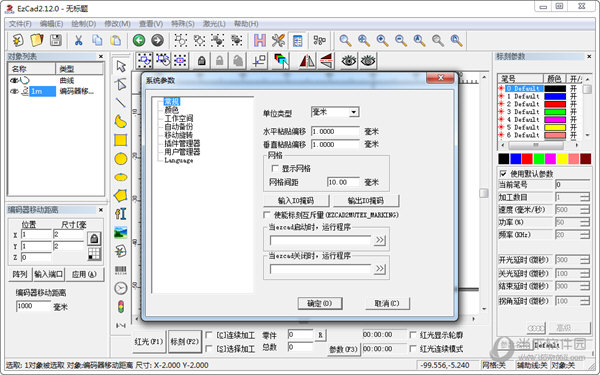Image resolution: width=600 pixels, height=375 pixels.
Task: Click stepper beside 关光延时 field
Action: tap(584, 274)
